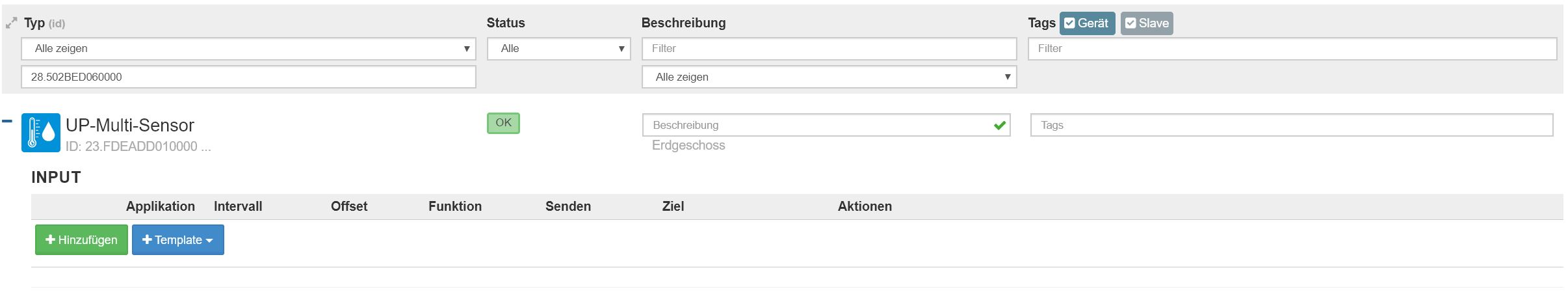Viewport: 1568px width, 298px height.
Task: Click the green Hinzufügen button
Action: point(81,239)
